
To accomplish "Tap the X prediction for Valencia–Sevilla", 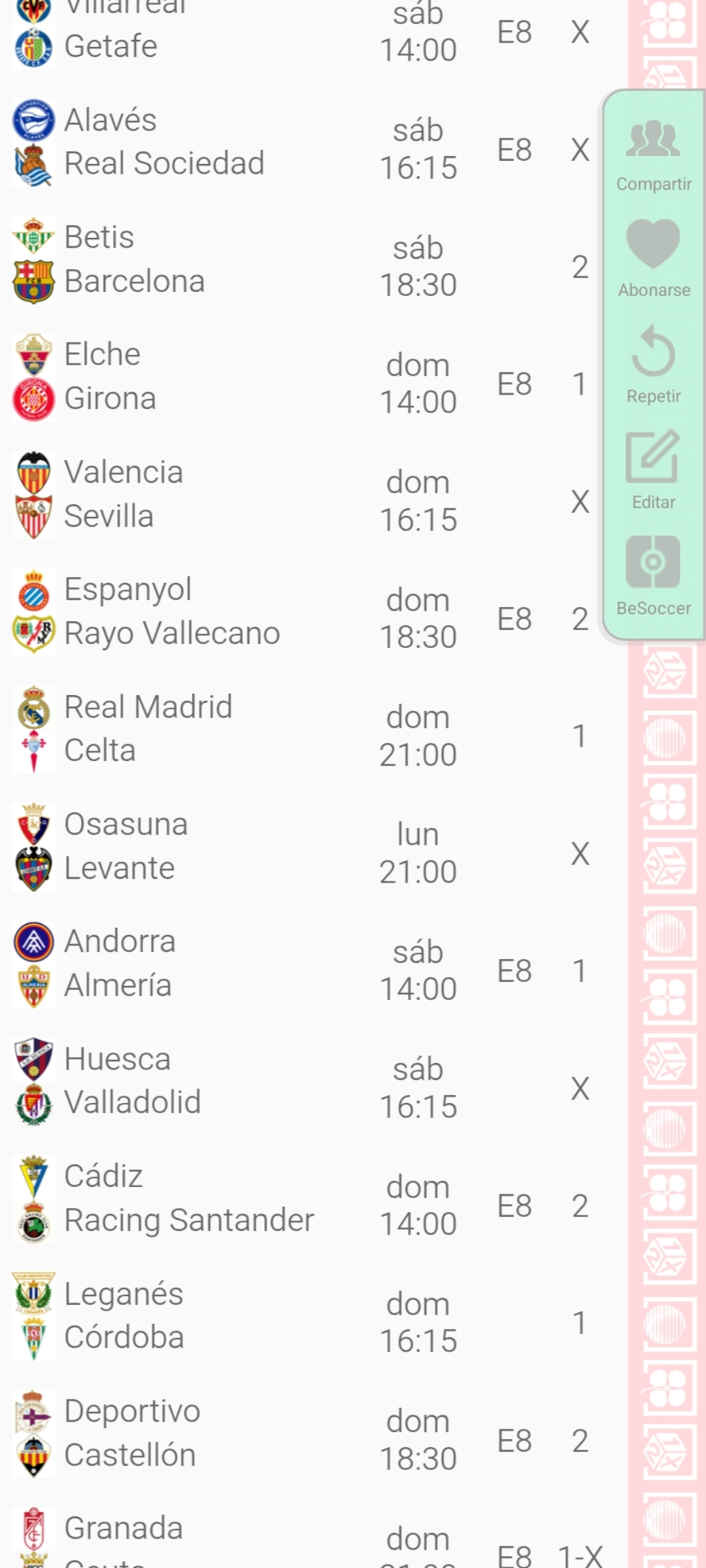I will point(580,502).
